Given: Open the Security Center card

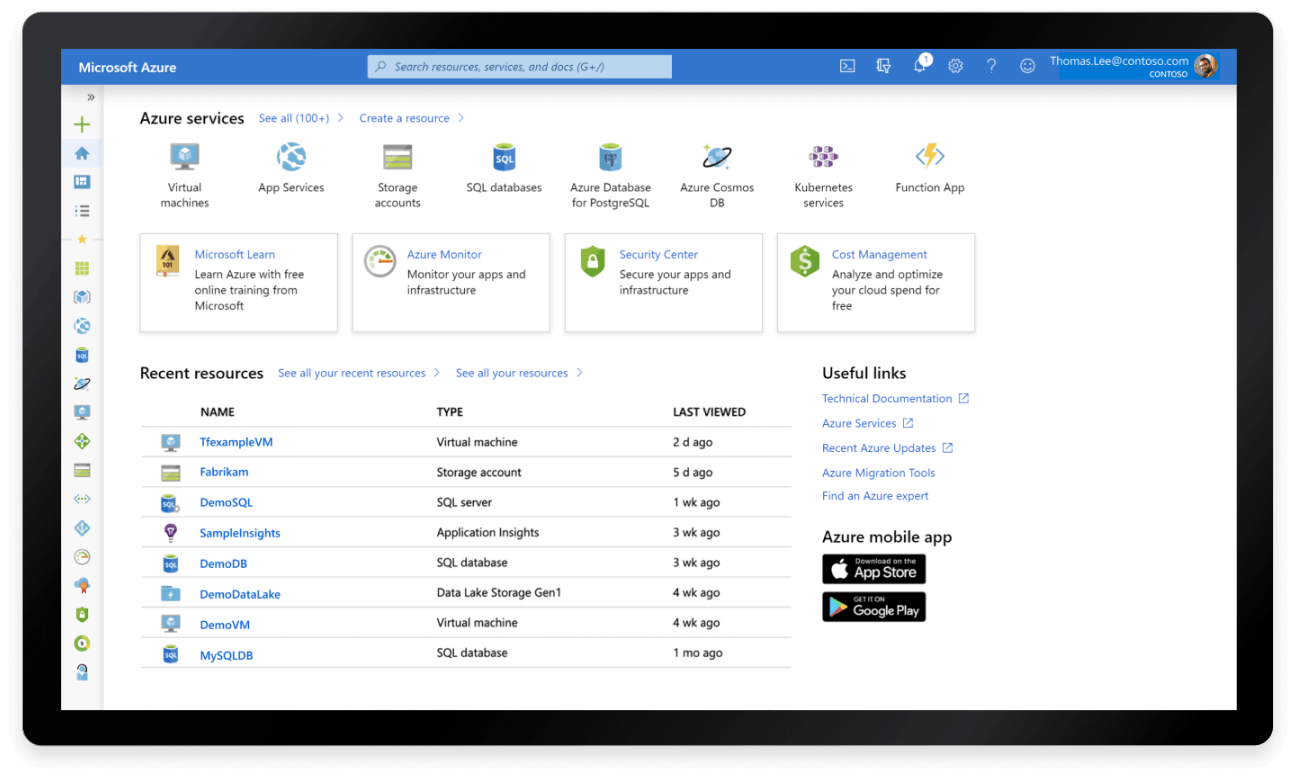Looking at the screenshot, I should (x=663, y=282).
